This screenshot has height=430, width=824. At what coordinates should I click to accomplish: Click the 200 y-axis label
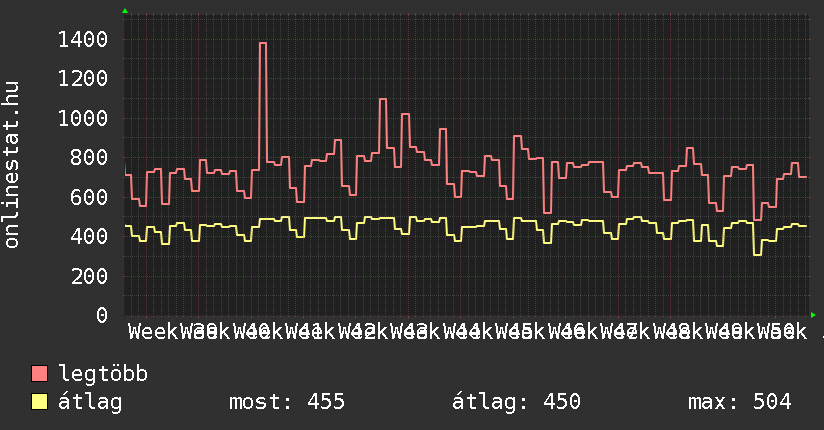click(x=90, y=277)
